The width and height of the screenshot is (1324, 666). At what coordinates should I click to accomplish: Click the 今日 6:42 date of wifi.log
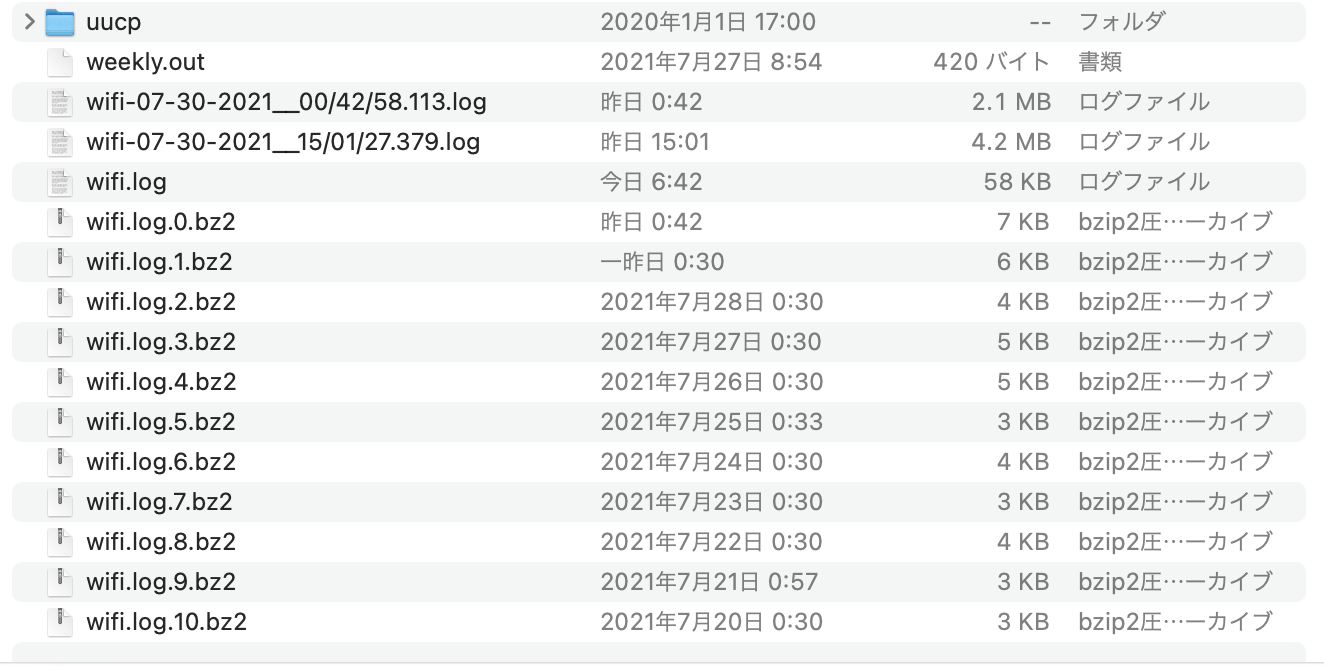pos(651,182)
